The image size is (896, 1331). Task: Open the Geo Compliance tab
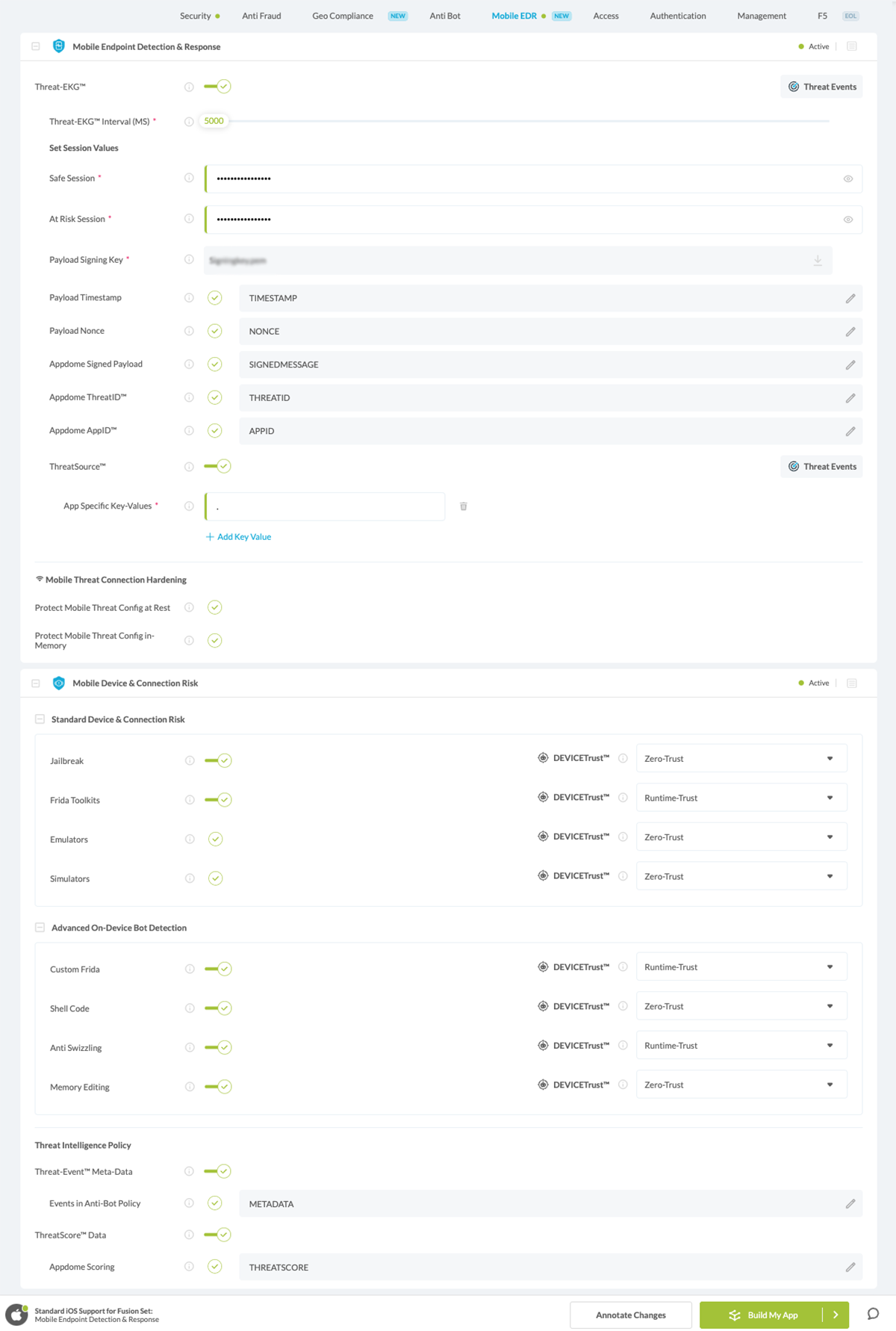coord(342,16)
